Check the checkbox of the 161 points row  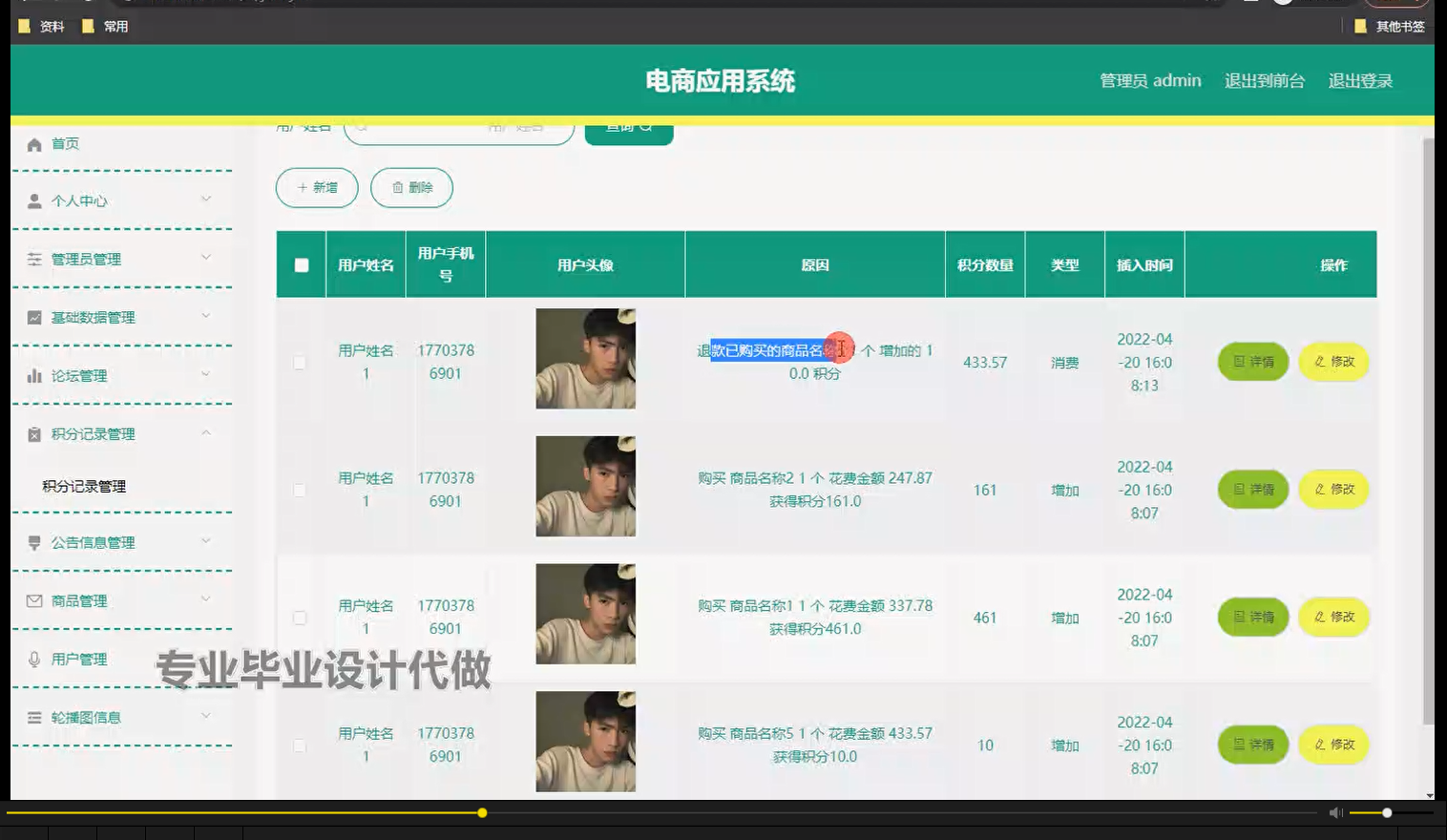(x=300, y=489)
